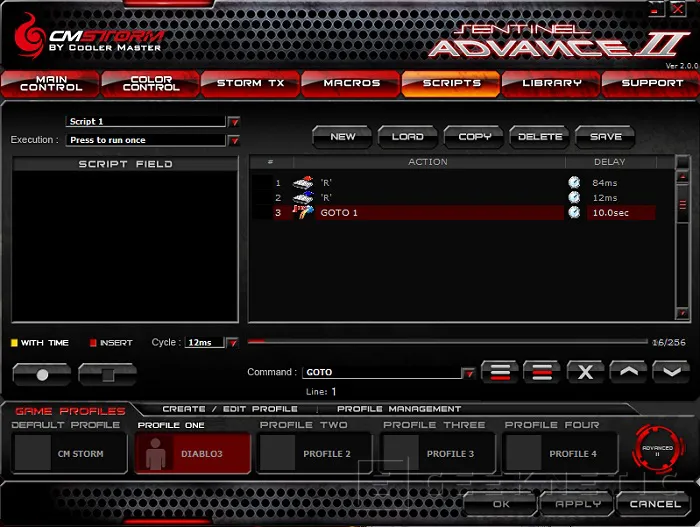
Task: Toggle the INSERT red checkbox
Action: pyautogui.click(x=93, y=343)
